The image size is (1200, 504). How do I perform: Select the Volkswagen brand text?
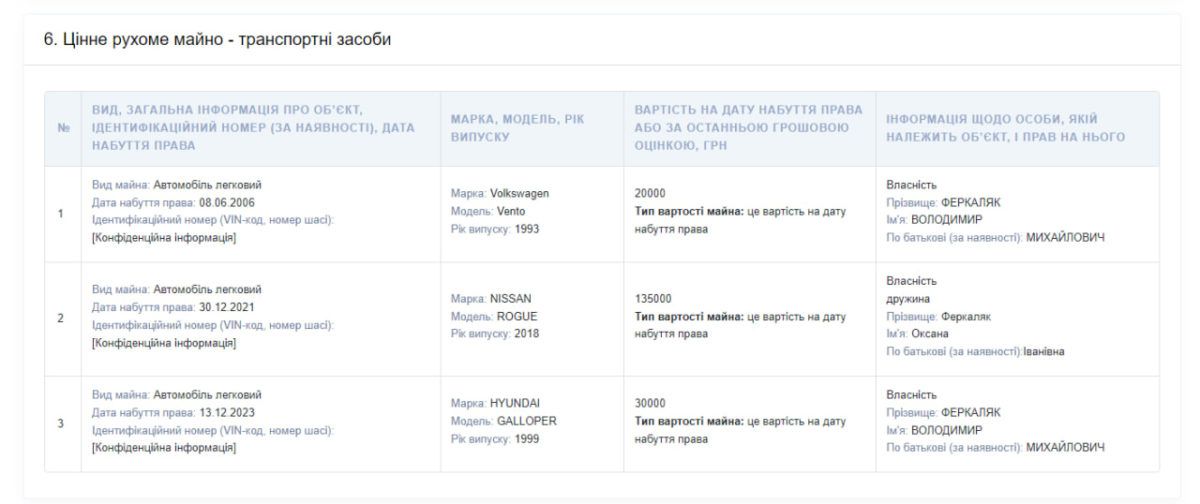click(x=519, y=194)
